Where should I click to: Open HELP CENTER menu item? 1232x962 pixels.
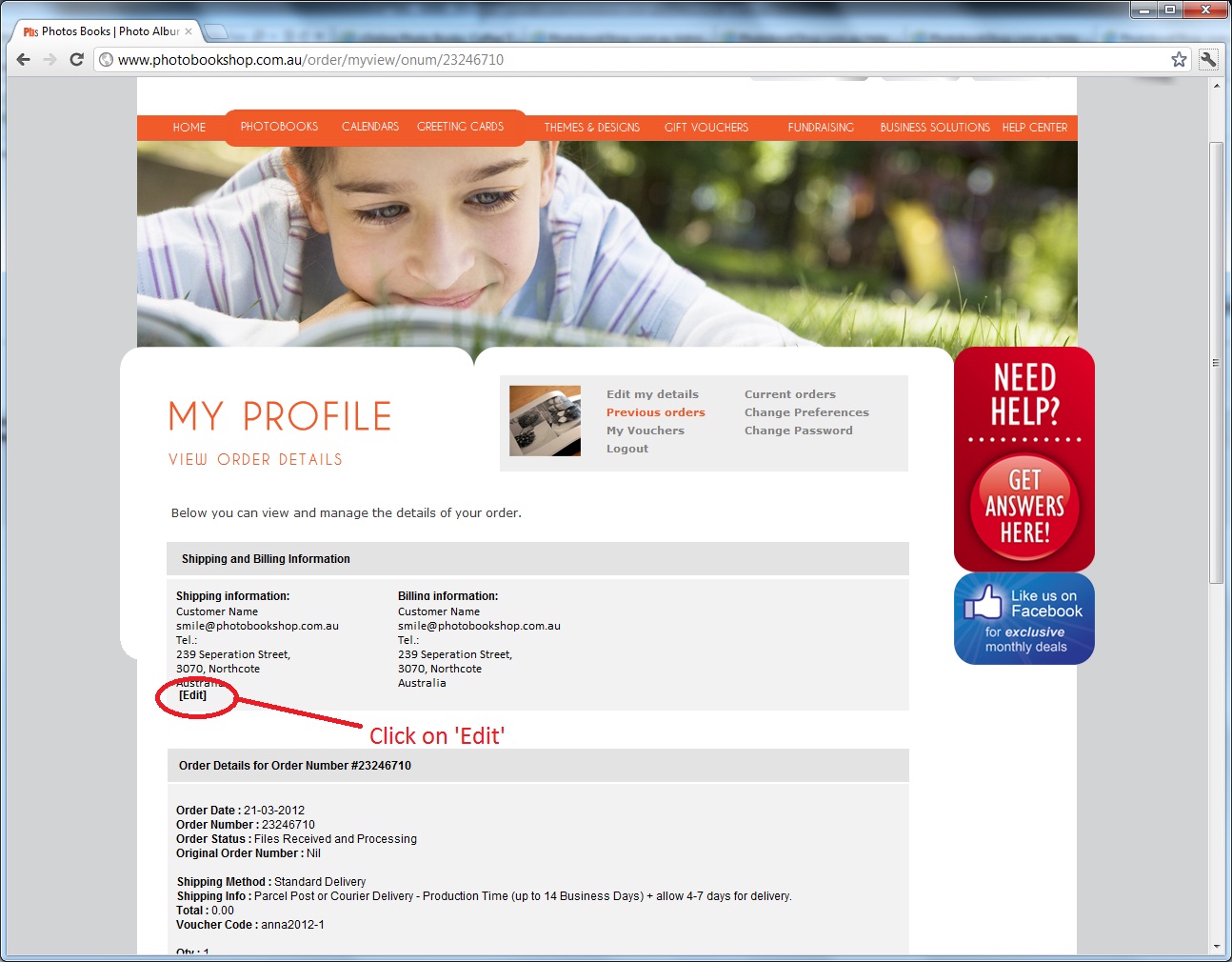click(x=1034, y=128)
